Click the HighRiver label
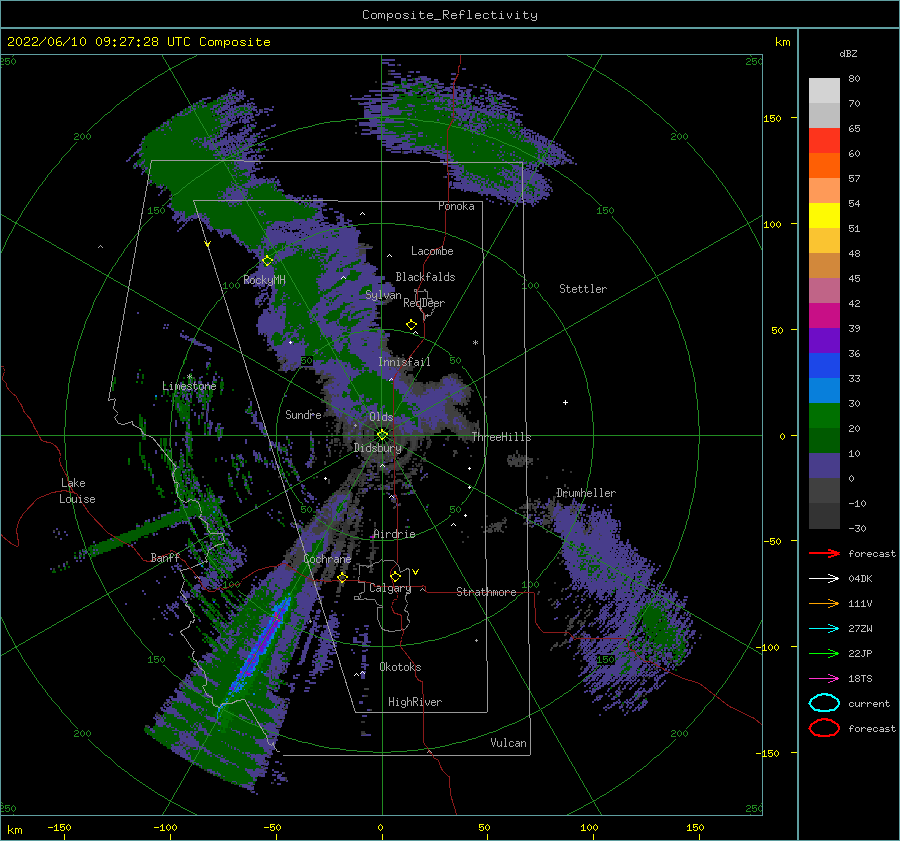Image resolution: width=900 pixels, height=841 pixels. pos(415,702)
